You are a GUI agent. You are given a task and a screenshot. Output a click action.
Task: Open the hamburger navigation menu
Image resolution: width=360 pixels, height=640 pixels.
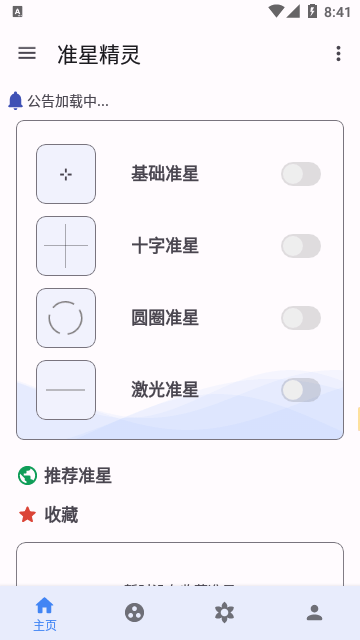pos(27,53)
